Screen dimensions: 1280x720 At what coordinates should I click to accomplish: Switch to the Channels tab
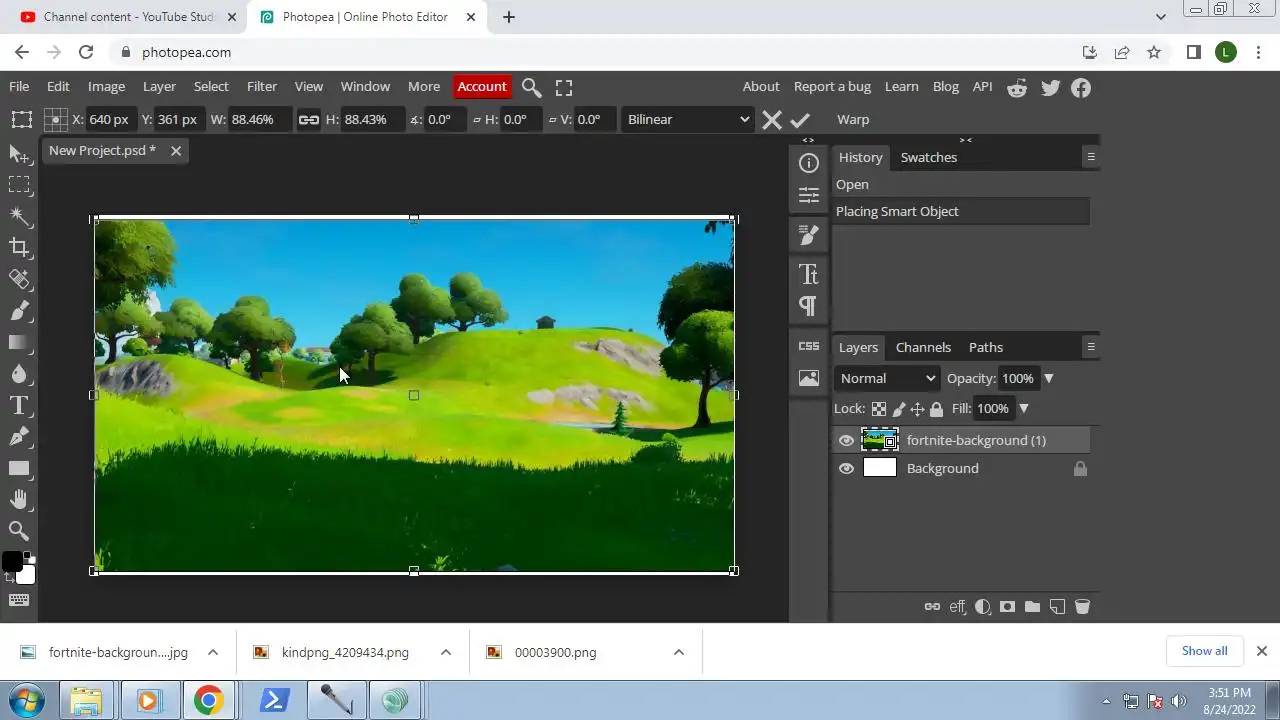(x=923, y=347)
